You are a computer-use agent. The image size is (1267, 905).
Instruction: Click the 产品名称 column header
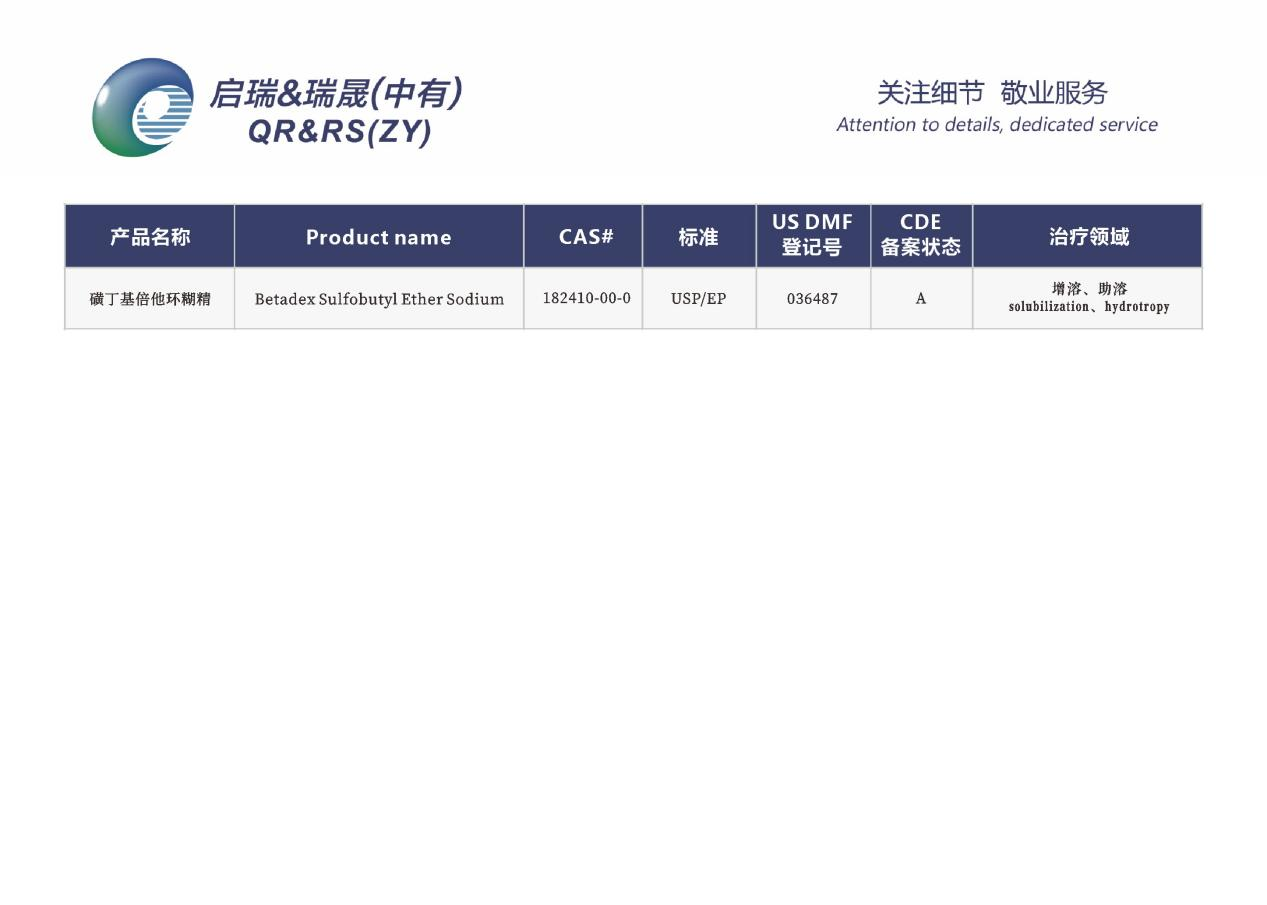coord(150,236)
